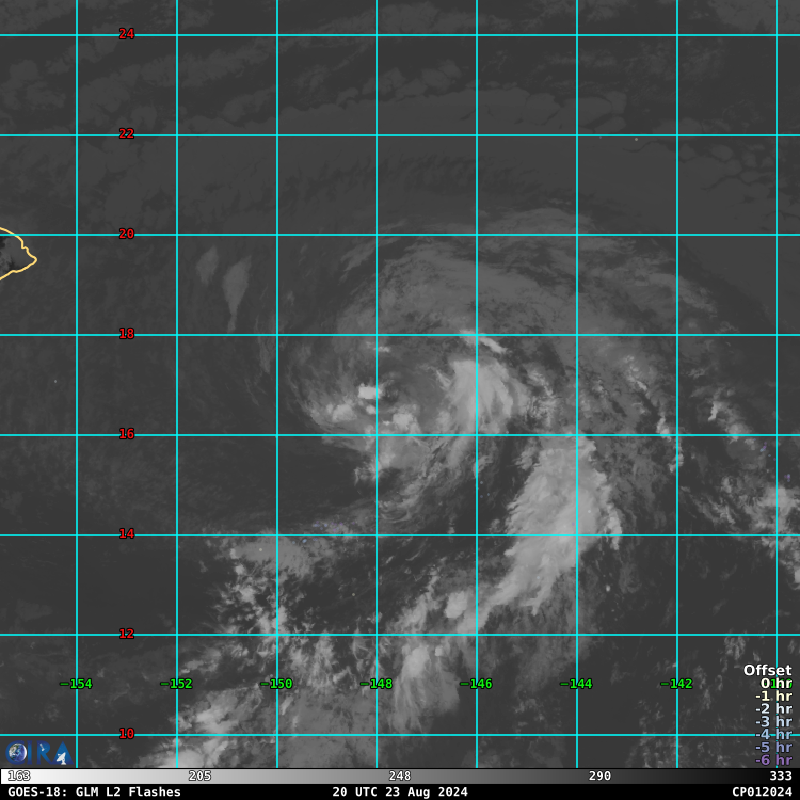Click the 248 value on the colorbar
800x800 pixels.
point(400,776)
